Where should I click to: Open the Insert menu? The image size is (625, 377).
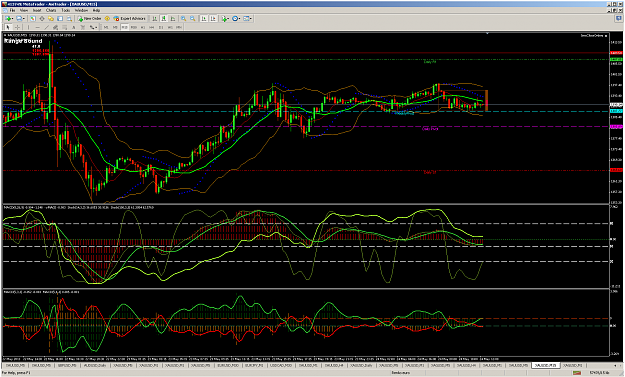[x=37, y=10]
